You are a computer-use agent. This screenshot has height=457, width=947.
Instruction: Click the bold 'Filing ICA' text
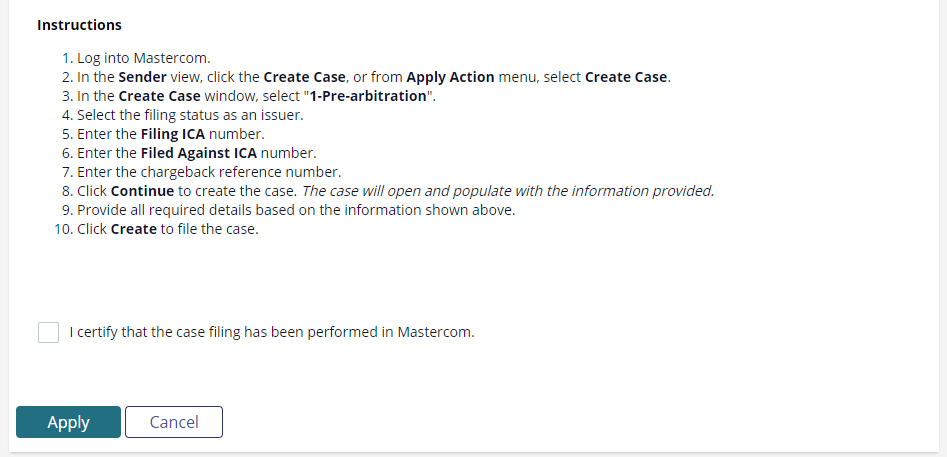pyautogui.click(x=173, y=134)
